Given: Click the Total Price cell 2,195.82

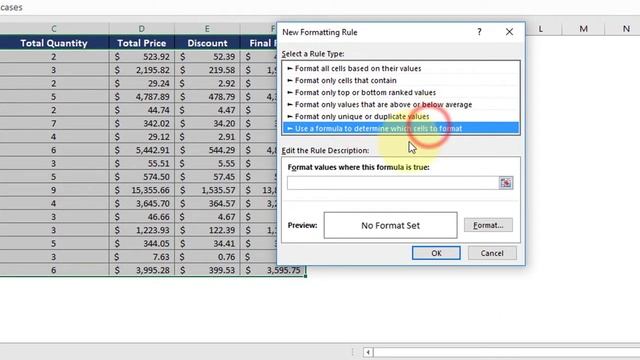Looking at the screenshot, I should click(142, 70).
